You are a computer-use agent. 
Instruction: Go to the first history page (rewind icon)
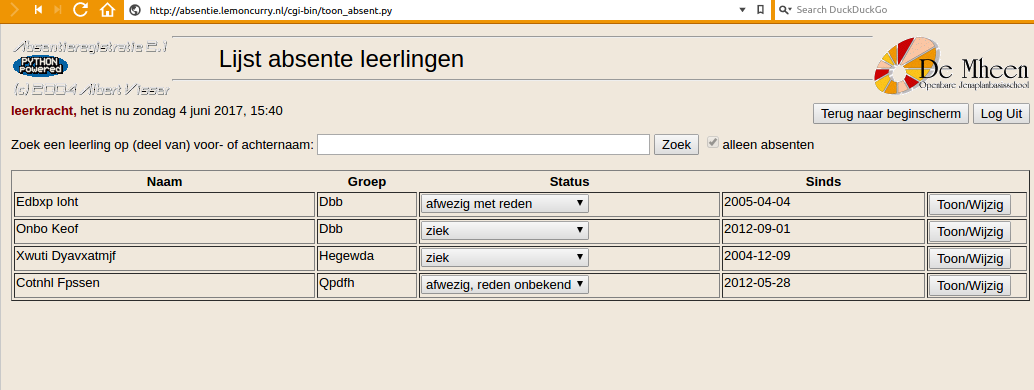(x=38, y=10)
